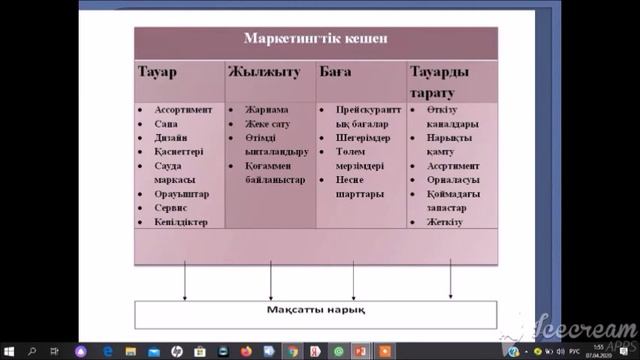The image size is (640, 360).
Task: Click the 'Тауарды тарату' column header
Action: pyautogui.click(x=439, y=82)
